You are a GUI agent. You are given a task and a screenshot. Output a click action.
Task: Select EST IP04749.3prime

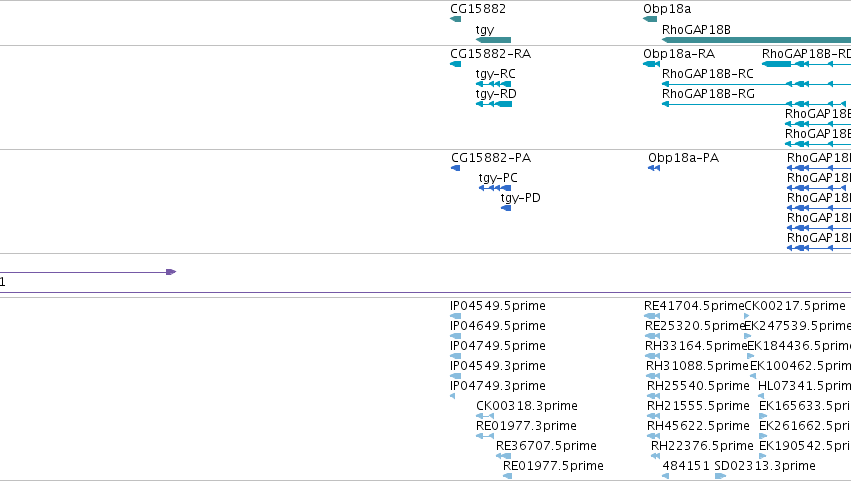[498, 386]
